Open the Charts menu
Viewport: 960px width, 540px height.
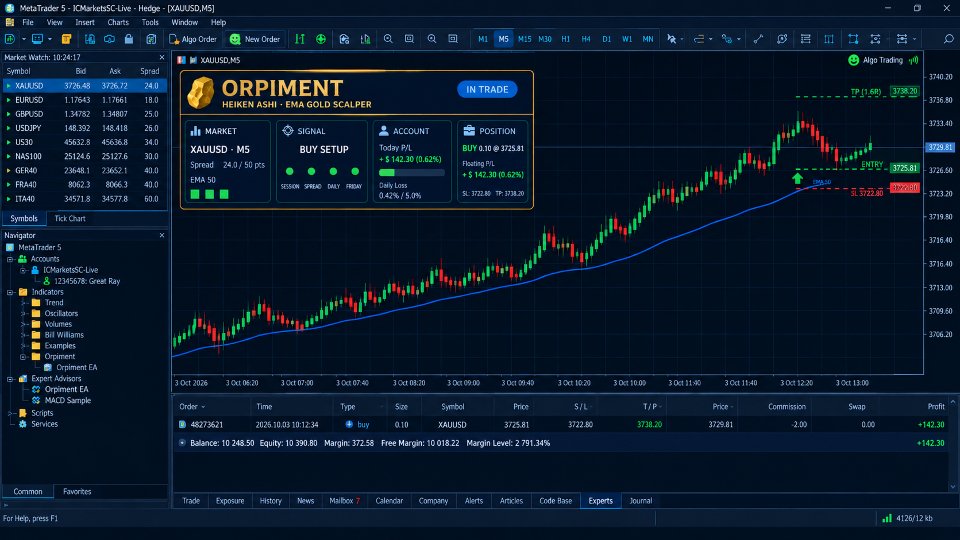(118, 22)
